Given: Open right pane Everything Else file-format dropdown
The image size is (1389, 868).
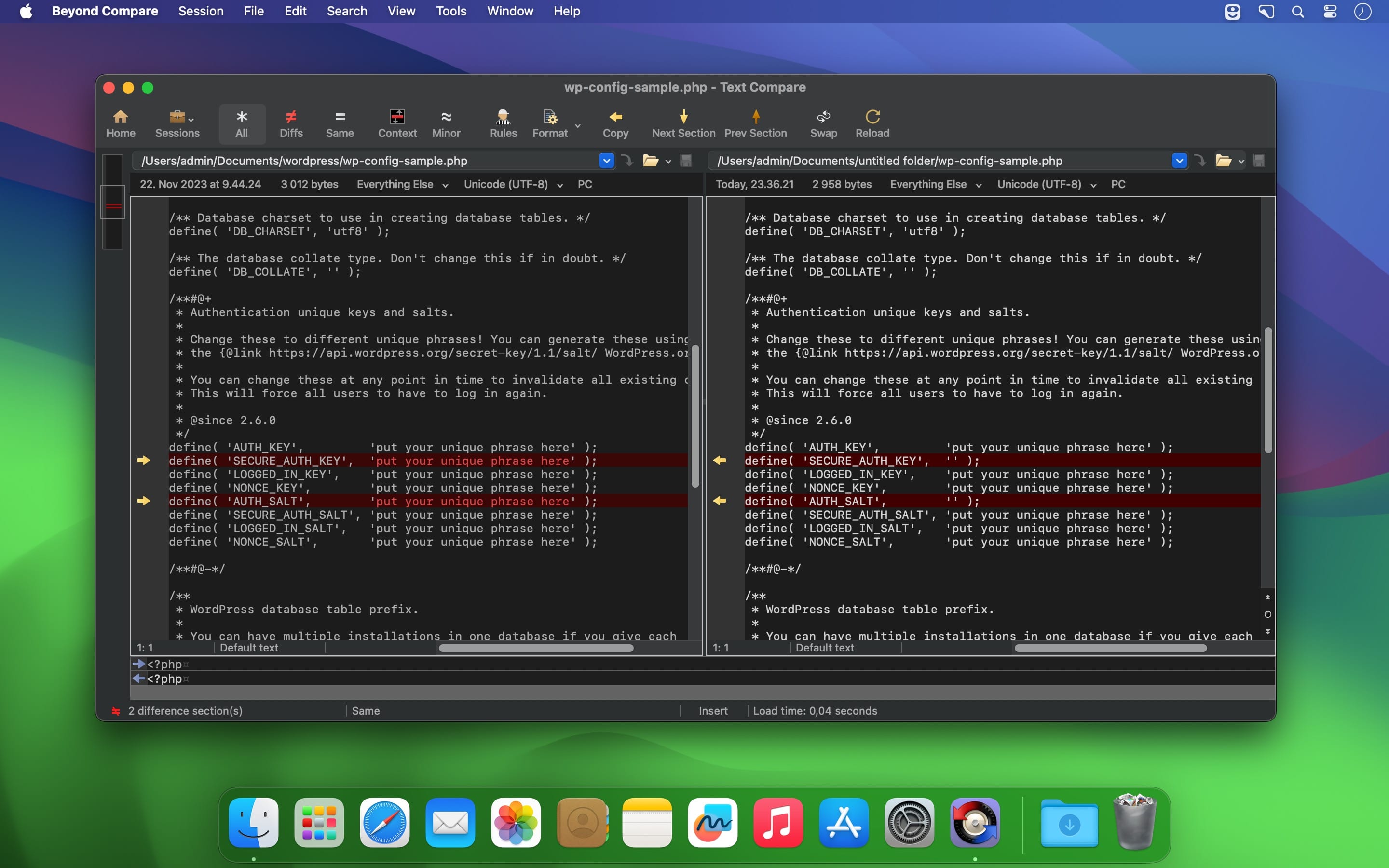Looking at the screenshot, I should (x=936, y=184).
